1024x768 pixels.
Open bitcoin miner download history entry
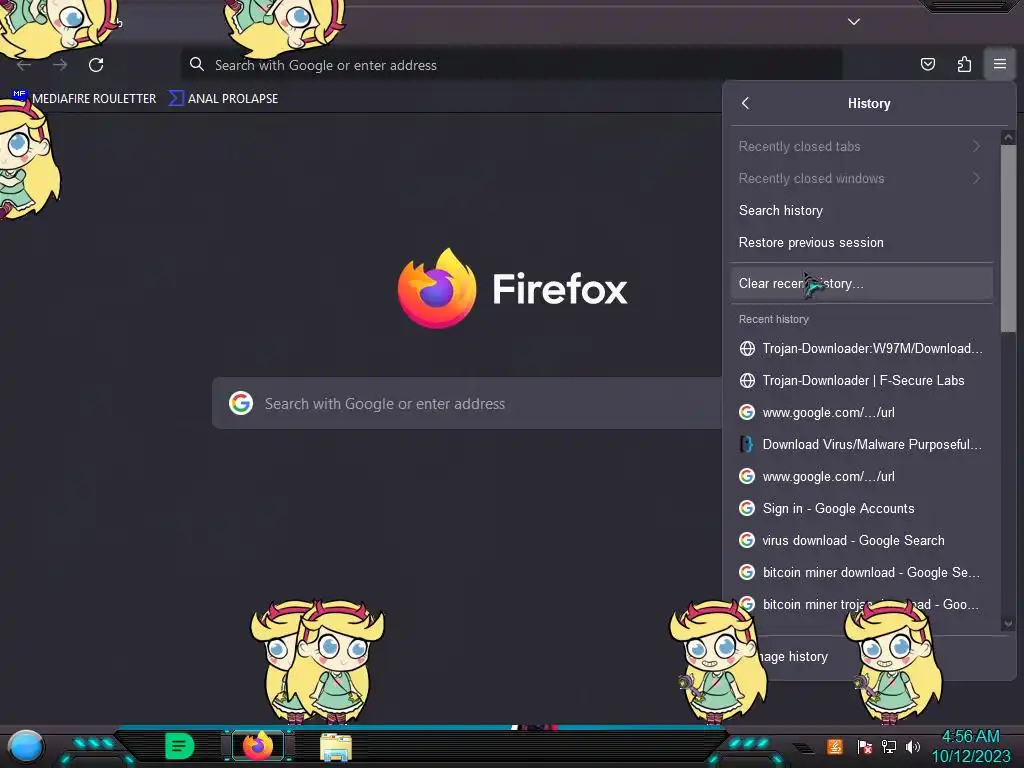(861, 572)
